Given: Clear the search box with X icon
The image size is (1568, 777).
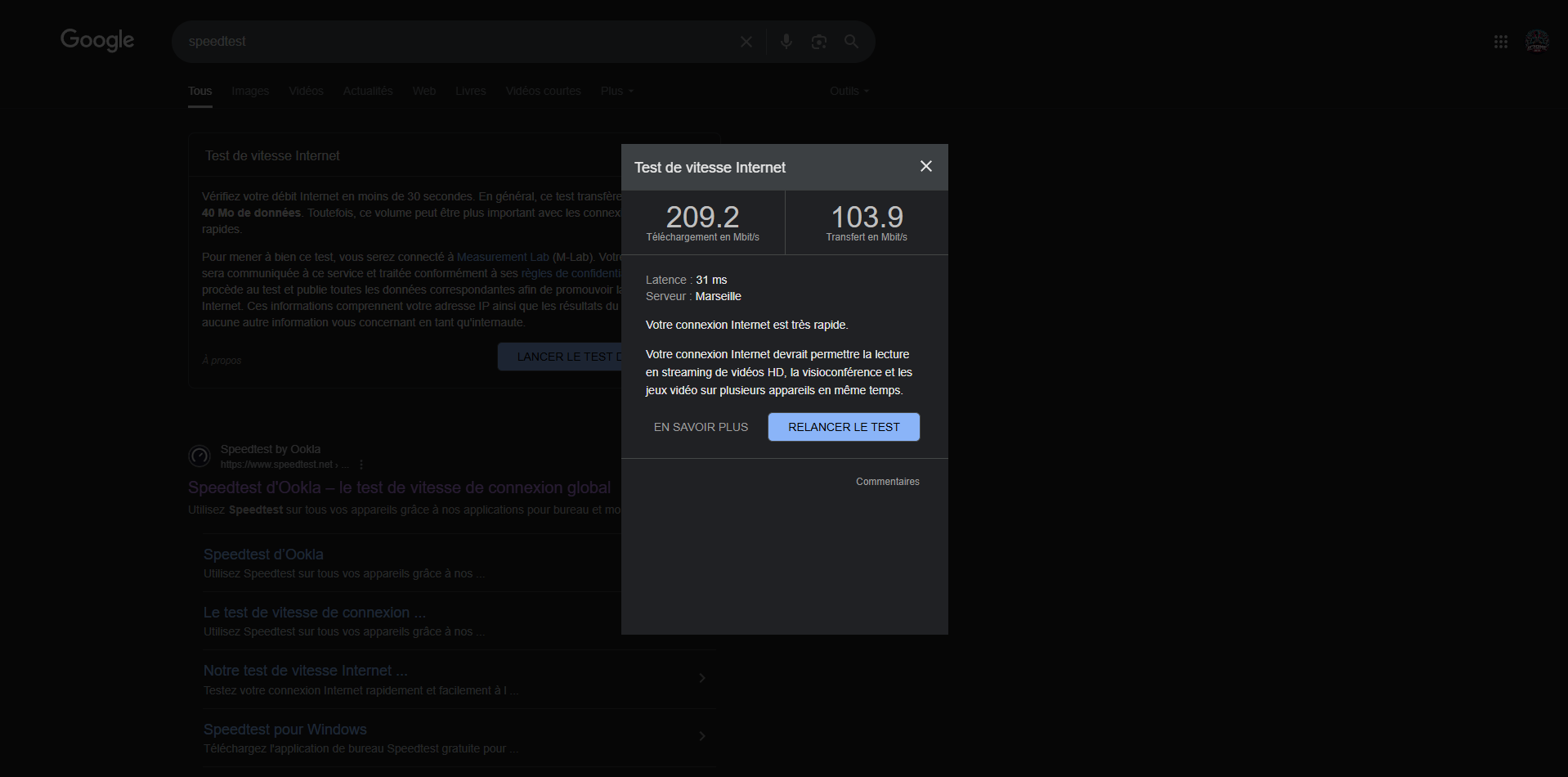Looking at the screenshot, I should 746,42.
